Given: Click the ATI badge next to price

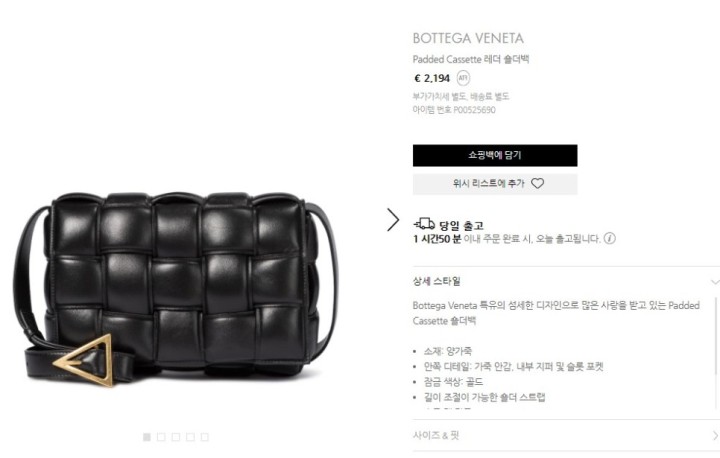Looking at the screenshot, I should [x=463, y=78].
